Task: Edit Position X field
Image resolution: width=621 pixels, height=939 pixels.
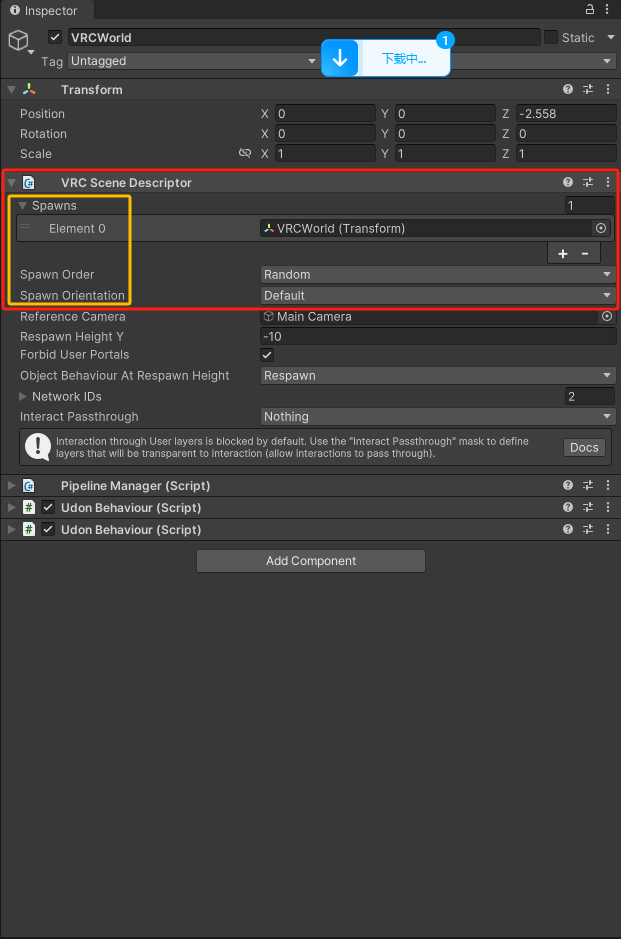Action: click(325, 113)
